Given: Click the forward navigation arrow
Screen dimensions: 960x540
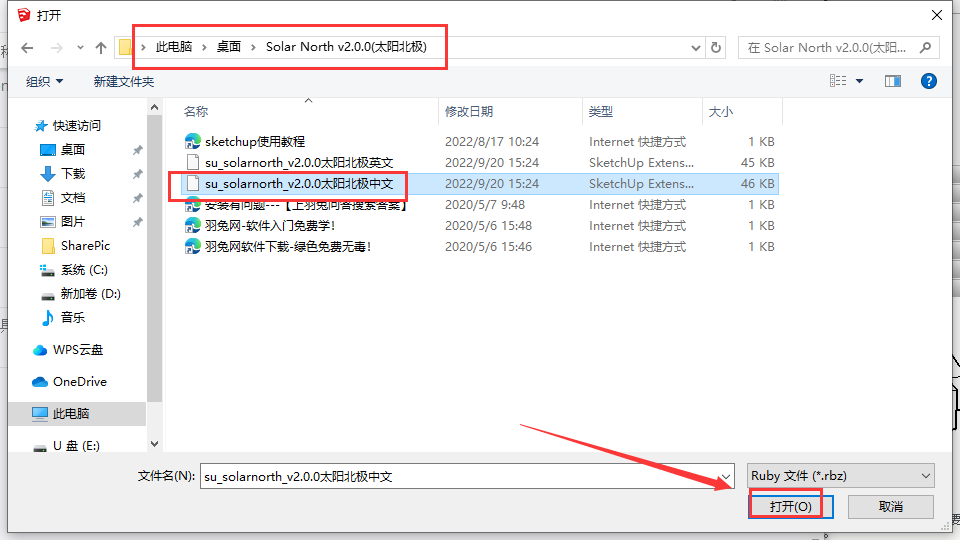Looking at the screenshot, I should click(x=56, y=48).
